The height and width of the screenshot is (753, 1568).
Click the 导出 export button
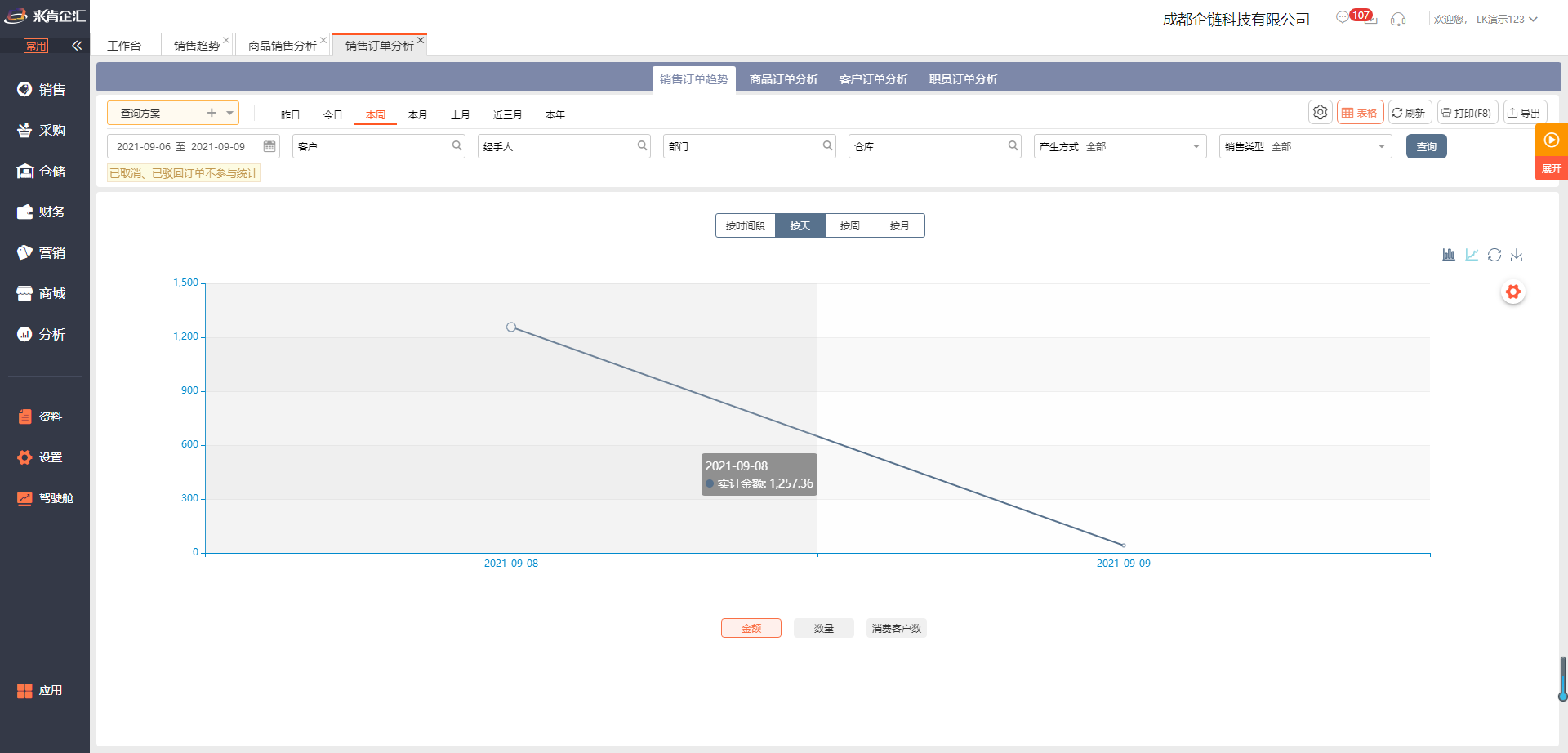pyautogui.click(x=1524, y=113)
